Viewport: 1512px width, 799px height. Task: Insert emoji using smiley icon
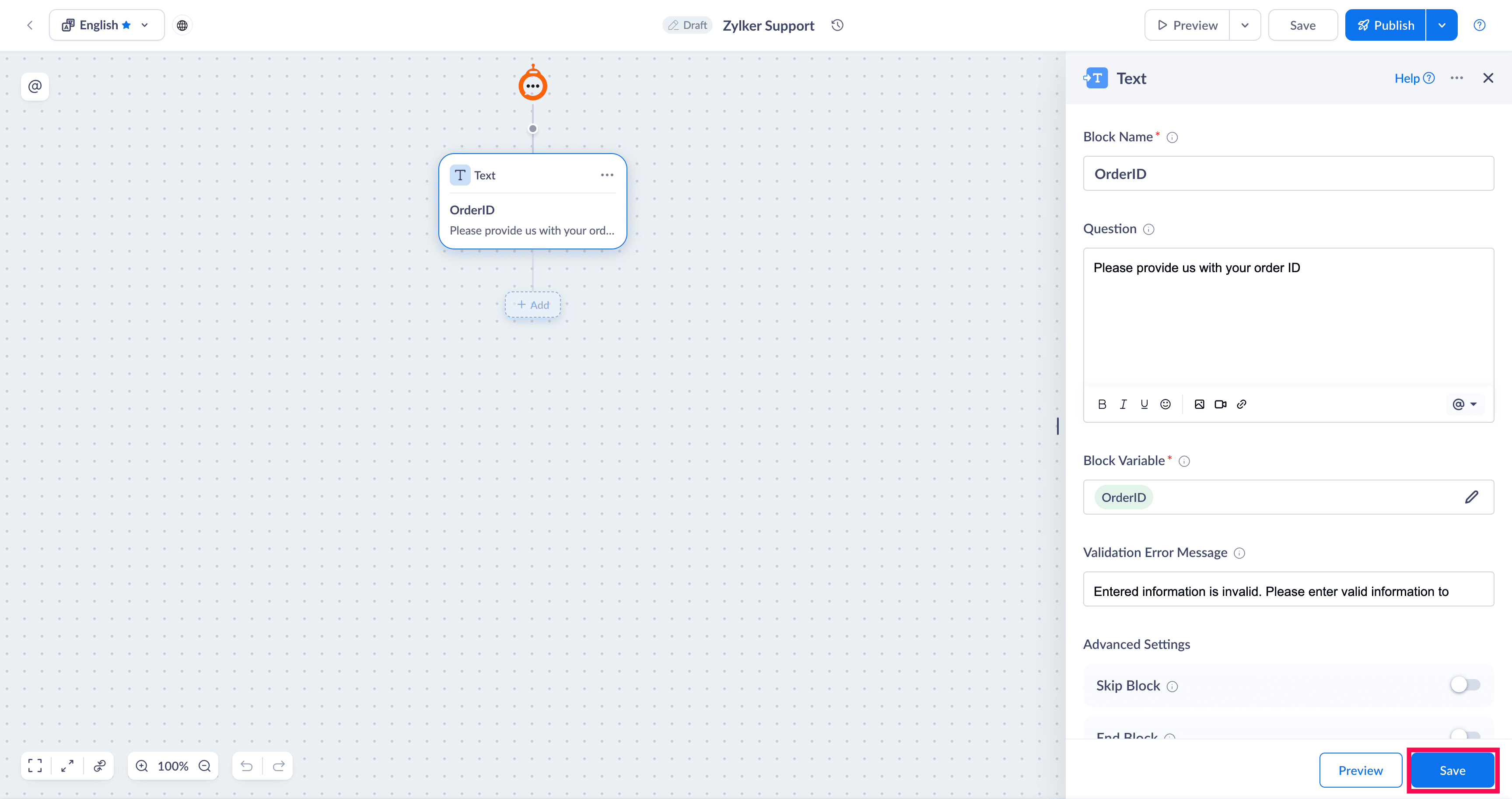point(1165,404)
